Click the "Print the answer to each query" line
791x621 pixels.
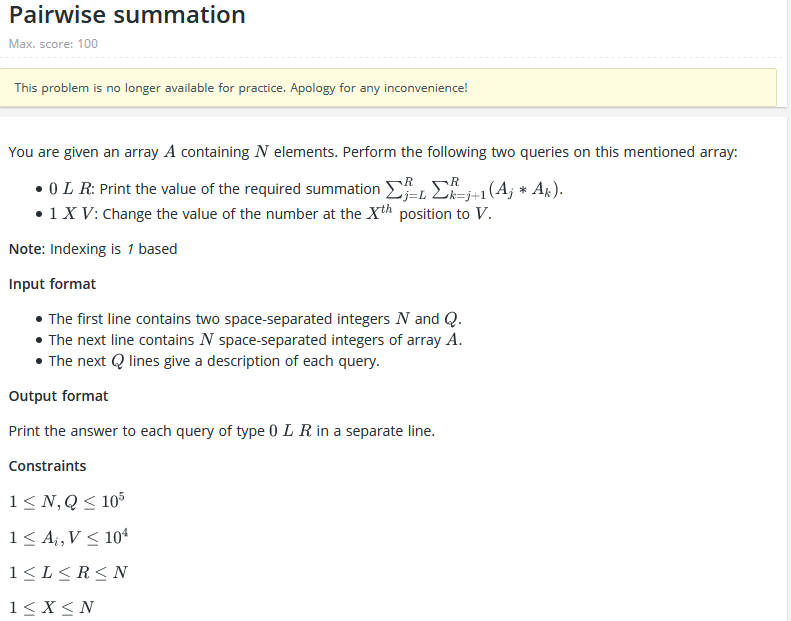click(x=221, y=431)
